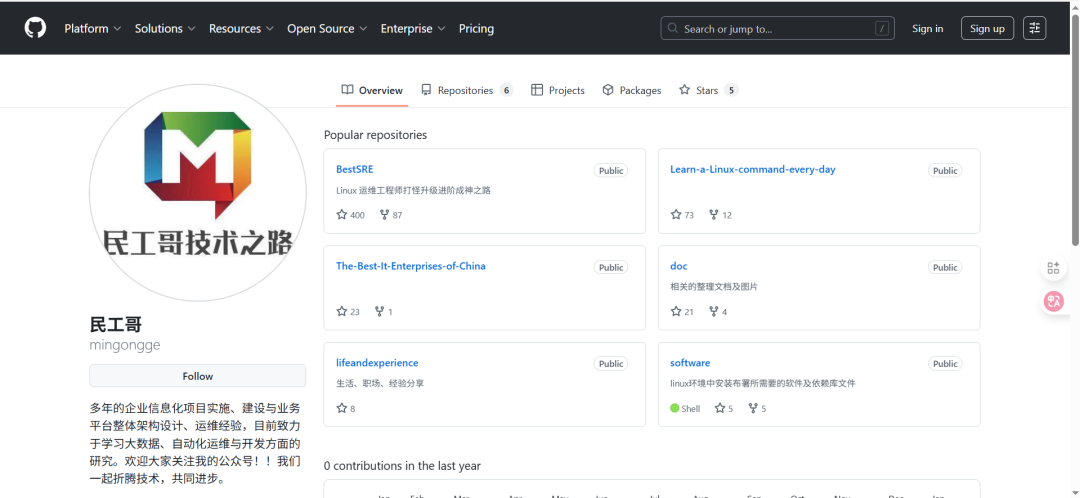This screenshot has height=498, width=1080.
Task: Click the GitHub logo icon
Action: 35,28
